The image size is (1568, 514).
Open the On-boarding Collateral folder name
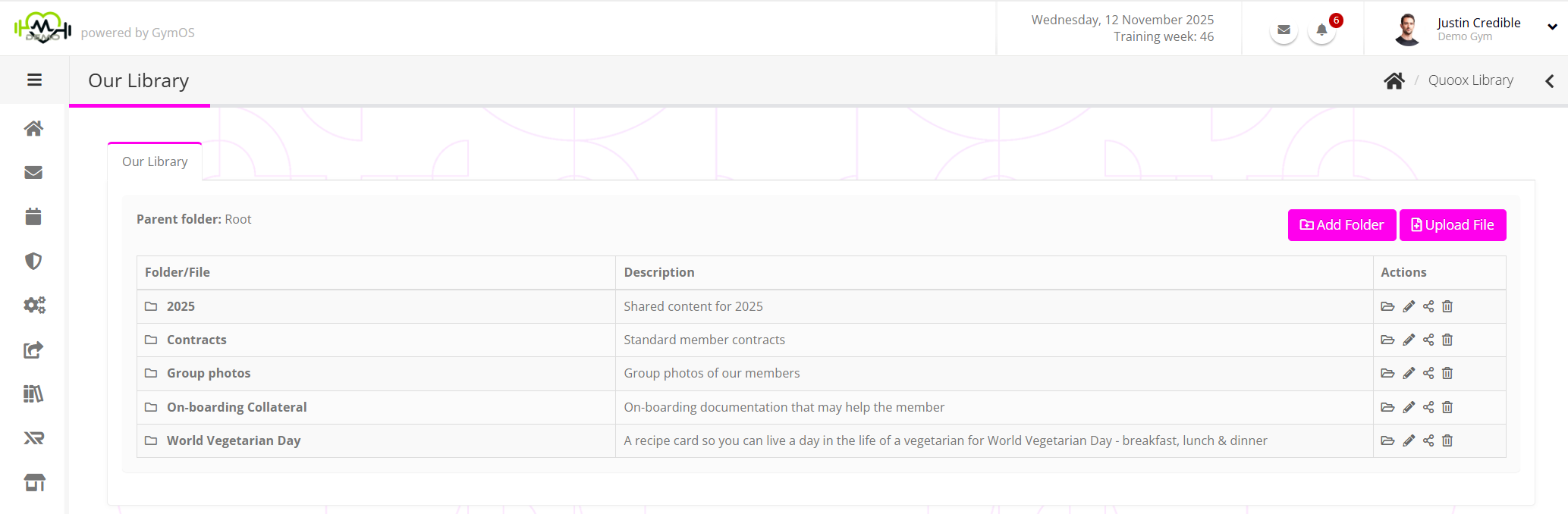coord(237,407)
